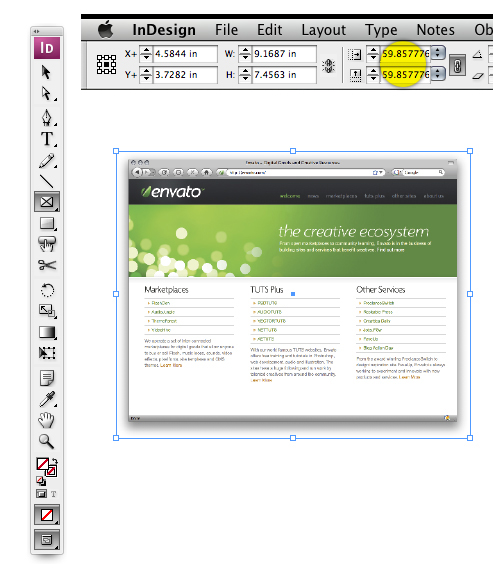Click the Scale X percentage field
This screenshot has height=582, width=493.
coord(405,54)
